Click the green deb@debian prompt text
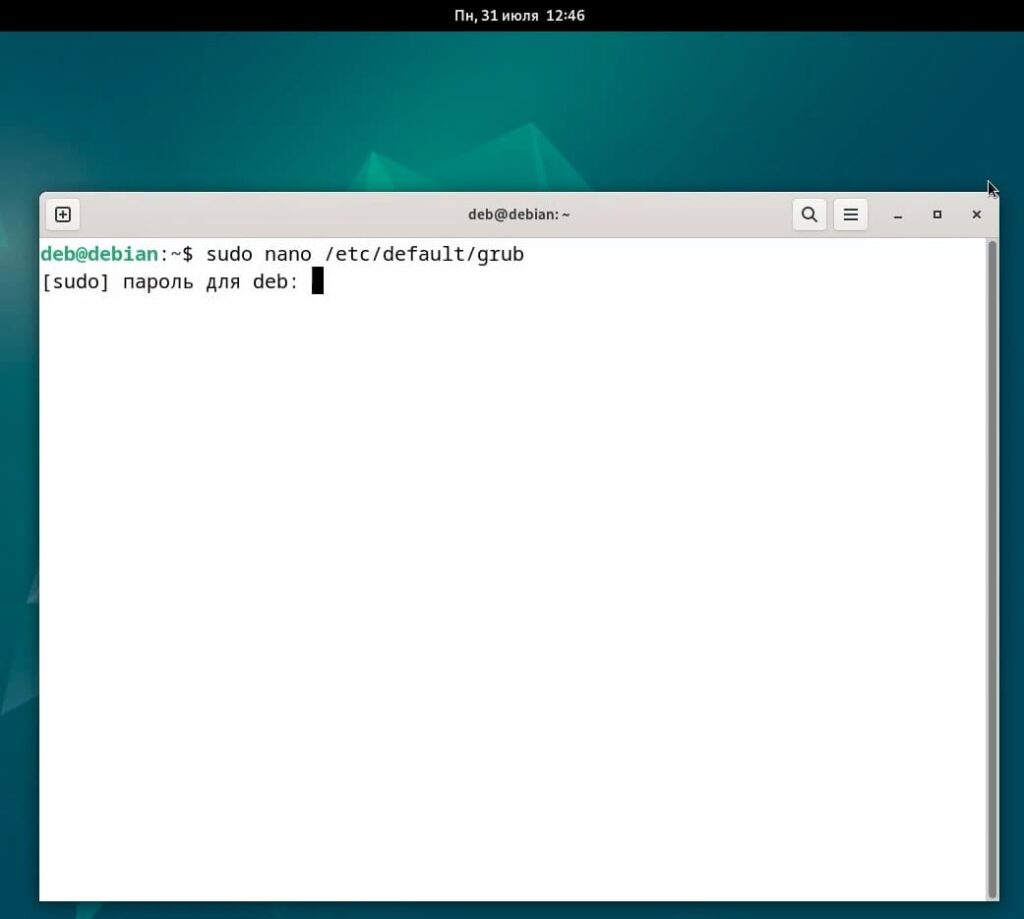 click(x=99, y=254)
